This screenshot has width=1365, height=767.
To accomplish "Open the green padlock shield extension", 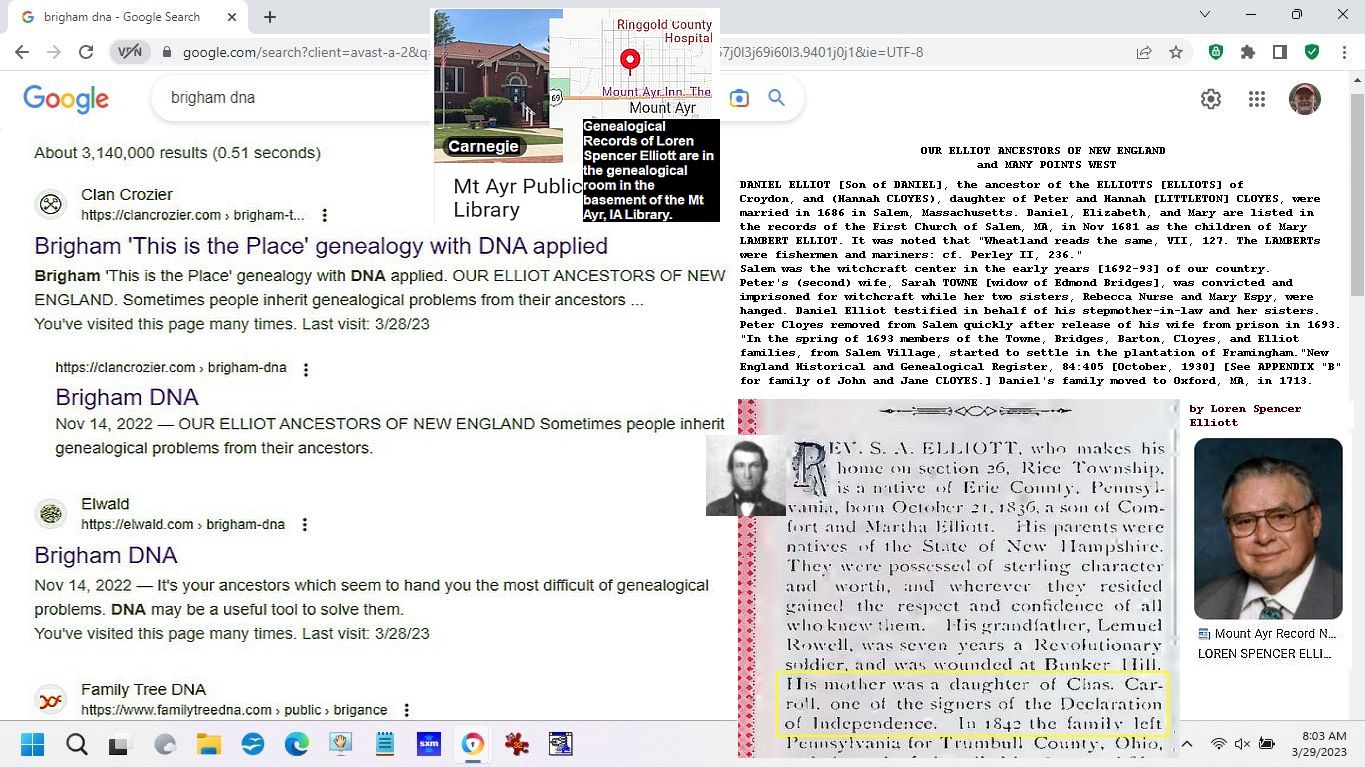I will (x=1216, y=52).
